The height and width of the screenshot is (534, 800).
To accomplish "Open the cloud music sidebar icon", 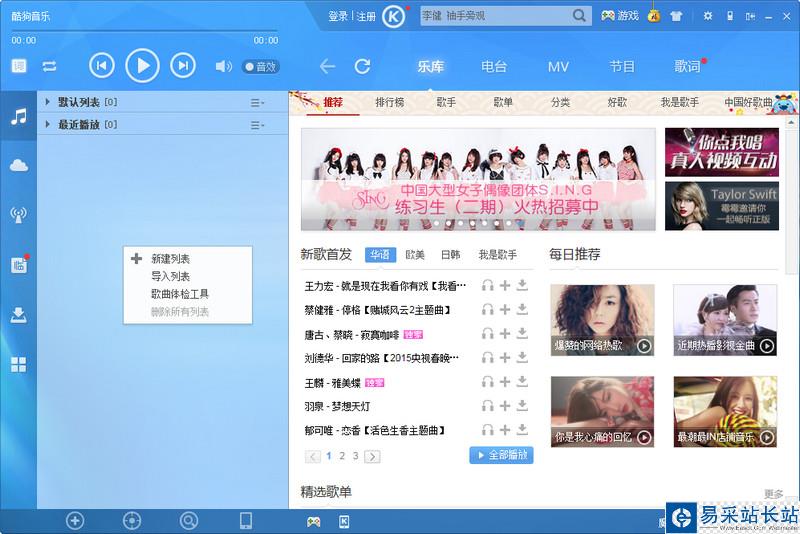I will [x=19, y=165].
